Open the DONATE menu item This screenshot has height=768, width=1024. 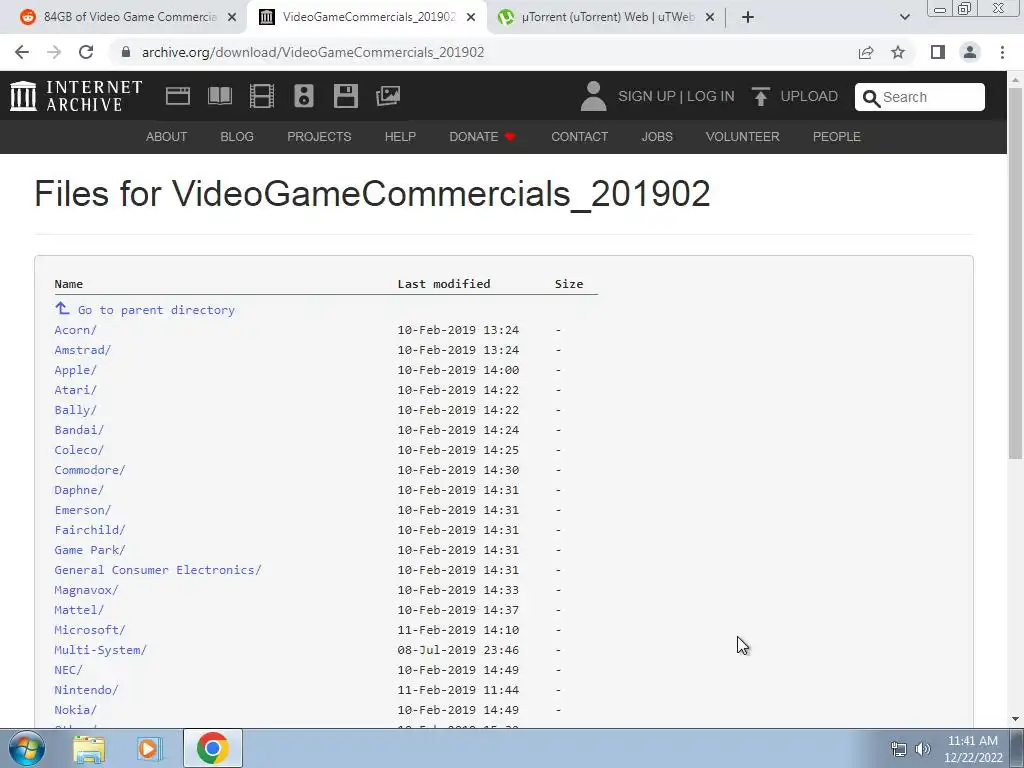[x=482, y=136]
